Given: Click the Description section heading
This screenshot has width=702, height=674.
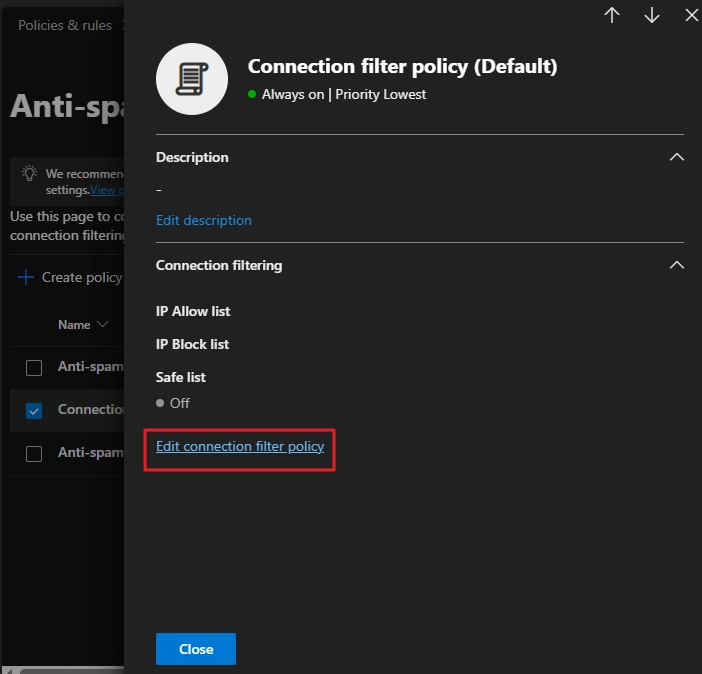Looking at the screenshot, I should point(192,157).
